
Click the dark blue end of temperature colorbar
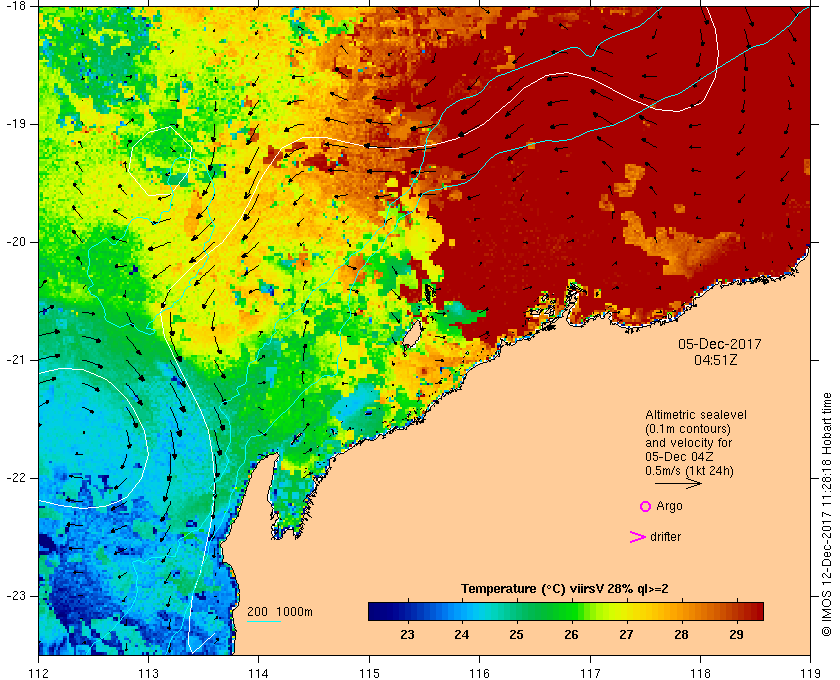(375, 611)
